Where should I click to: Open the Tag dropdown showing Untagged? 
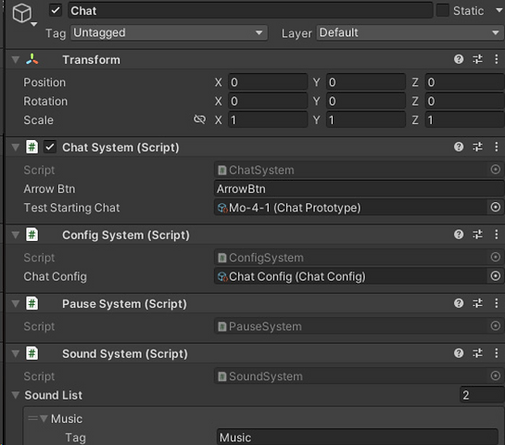click(169, 33)
